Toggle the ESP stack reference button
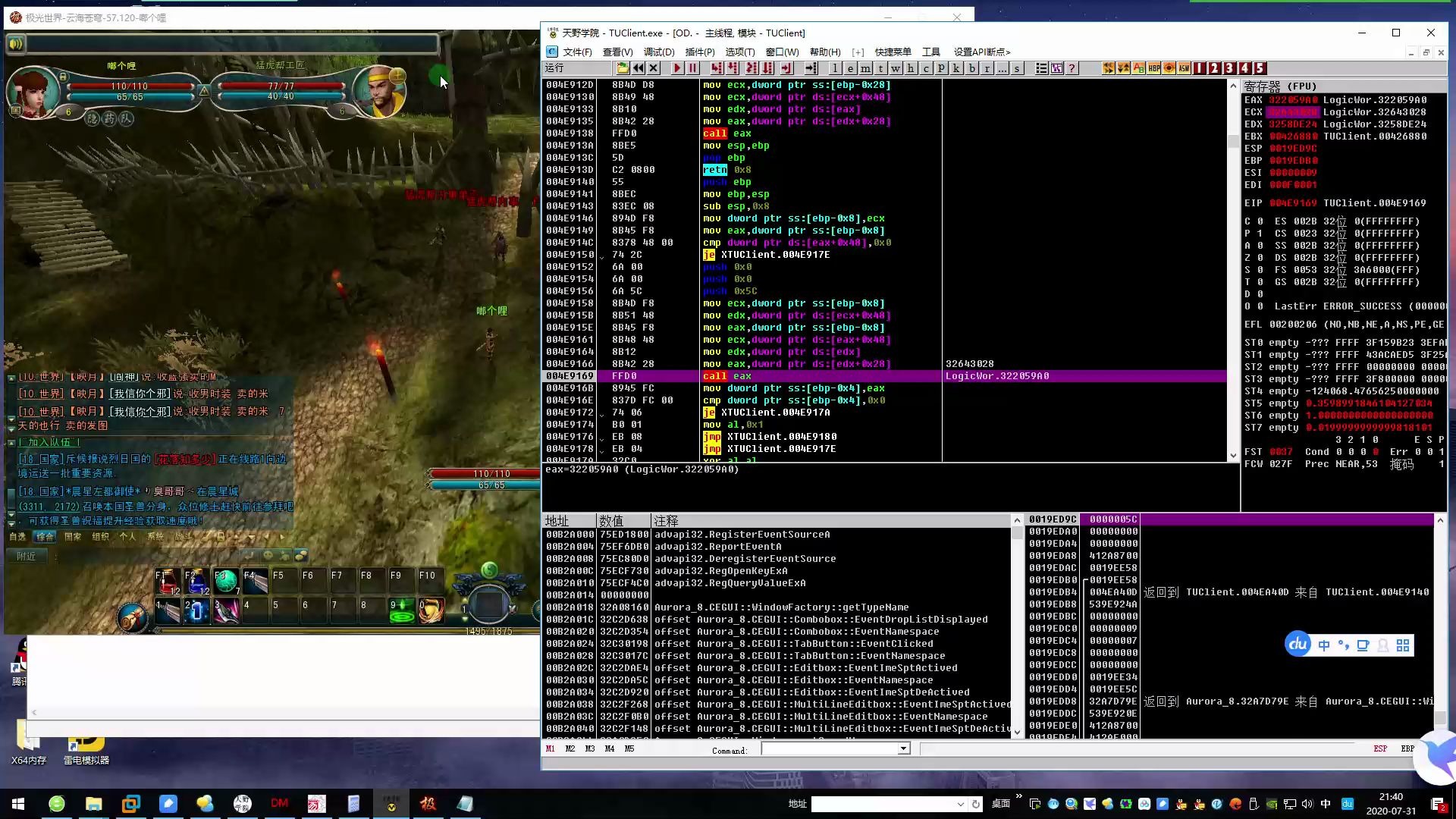 point(1380,749)
